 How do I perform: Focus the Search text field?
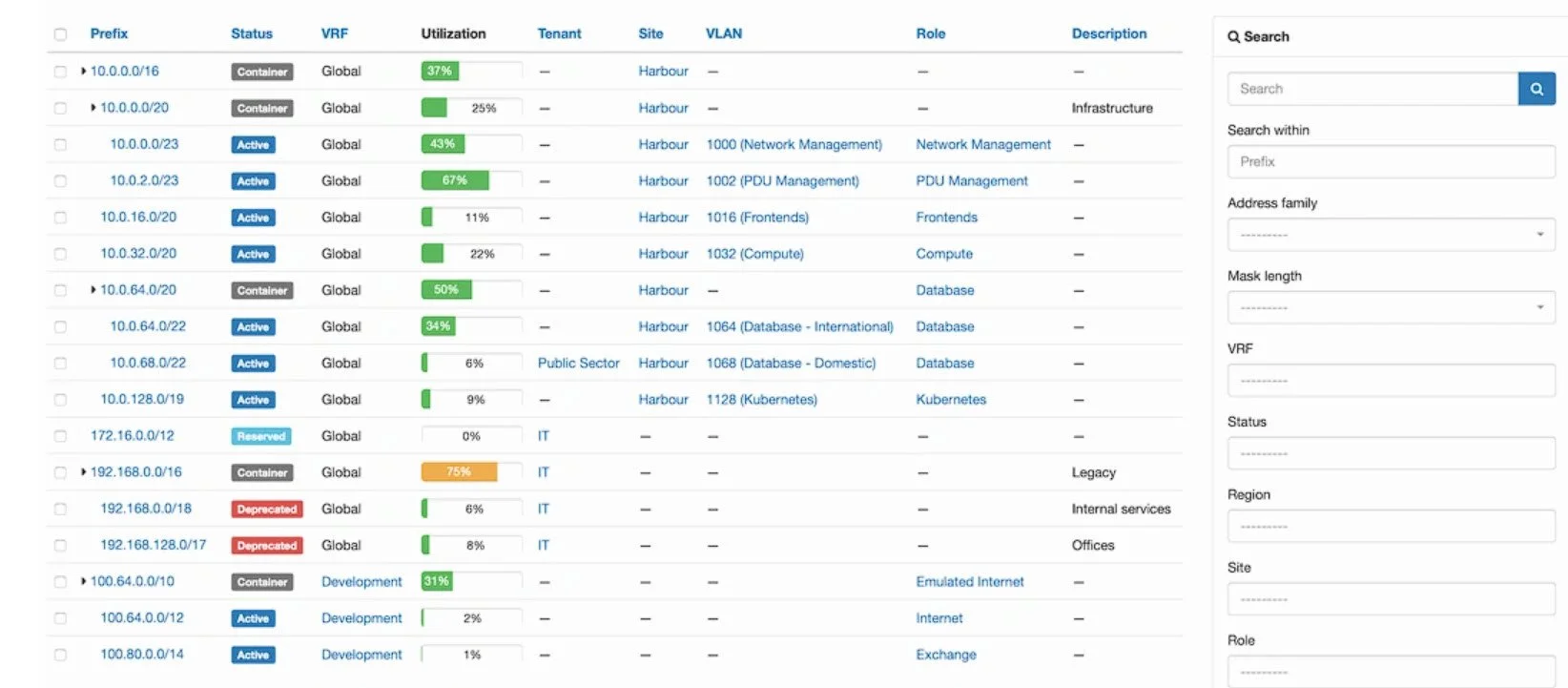pos(1372,89)
